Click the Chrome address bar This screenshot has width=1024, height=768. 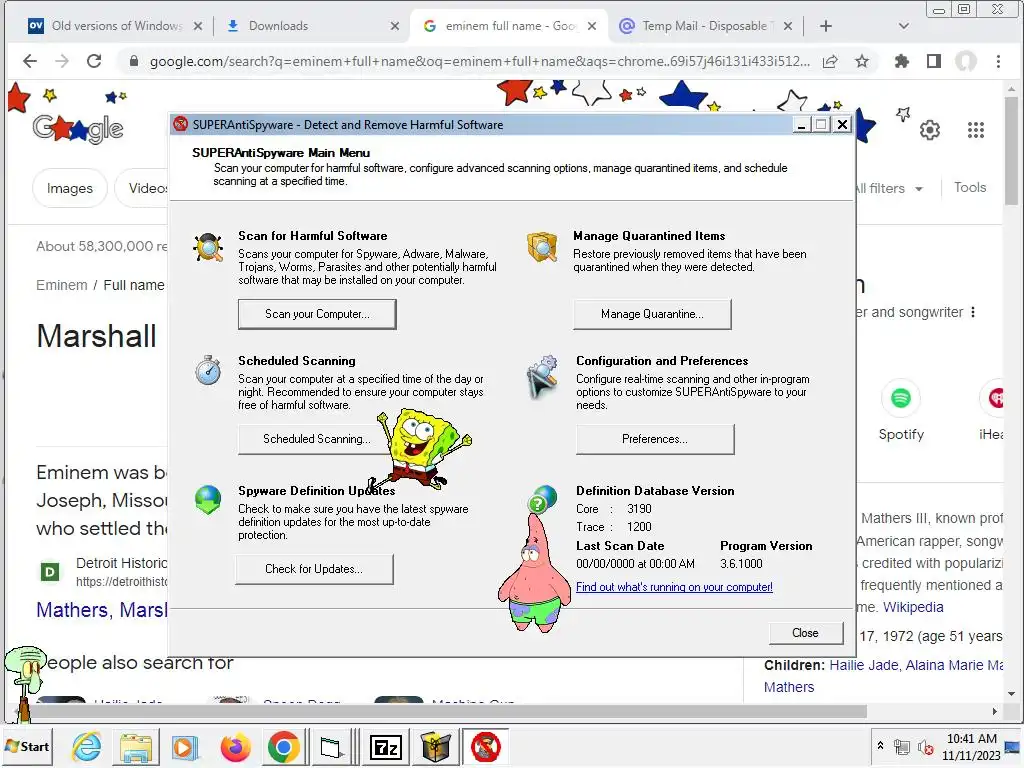point(480,61)
